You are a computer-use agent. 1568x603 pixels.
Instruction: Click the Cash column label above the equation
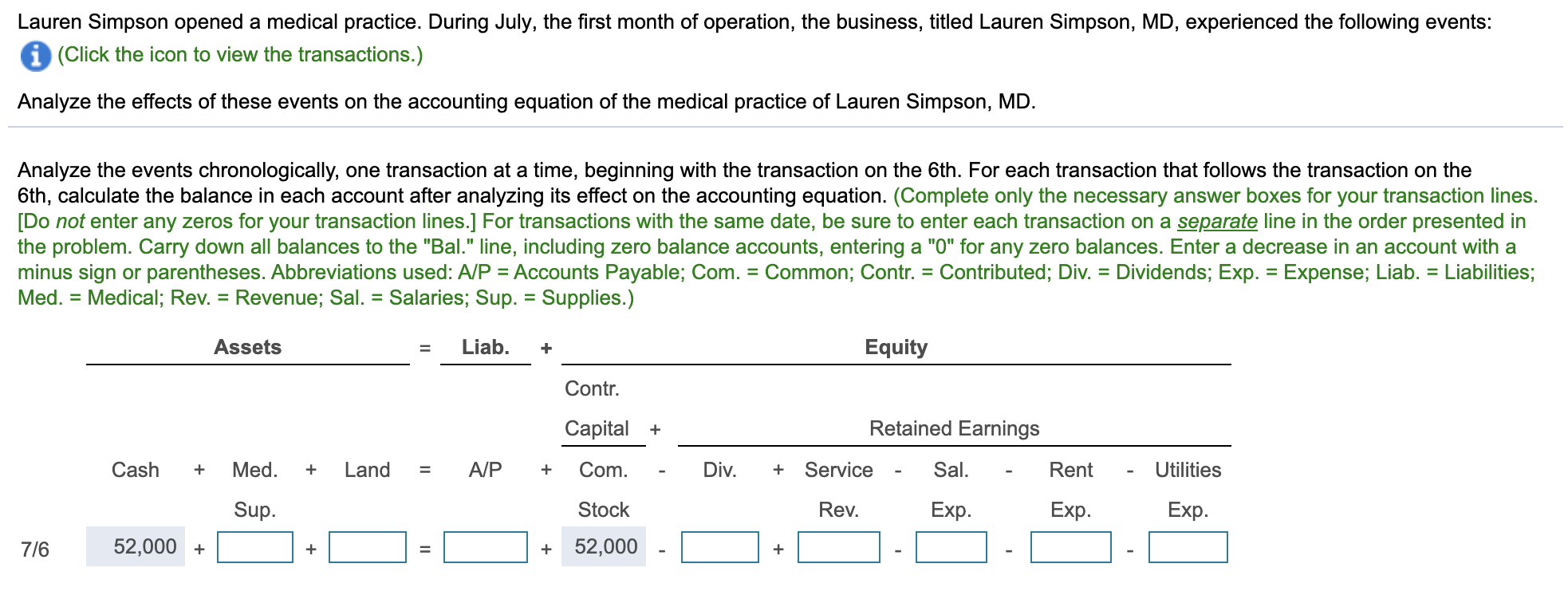pyautogui.click(x=136, y=471)
